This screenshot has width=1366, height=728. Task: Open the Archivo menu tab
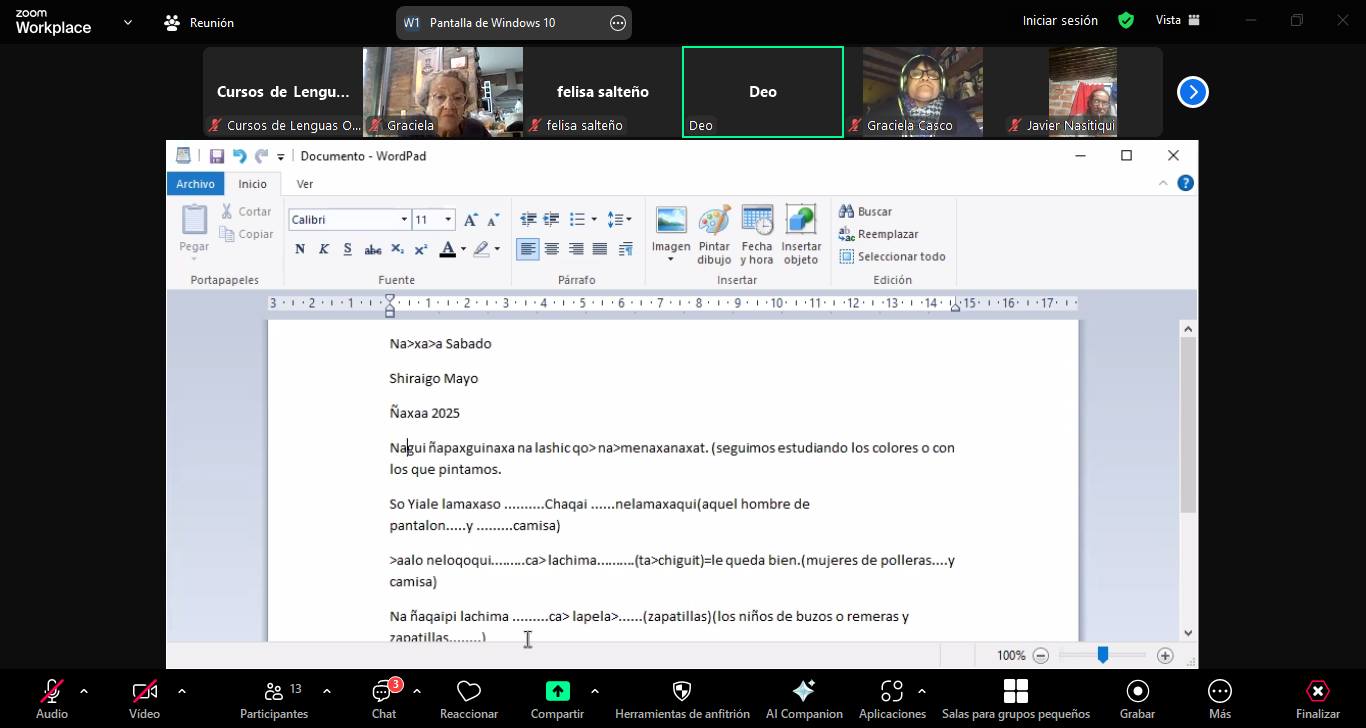point(195,184)
